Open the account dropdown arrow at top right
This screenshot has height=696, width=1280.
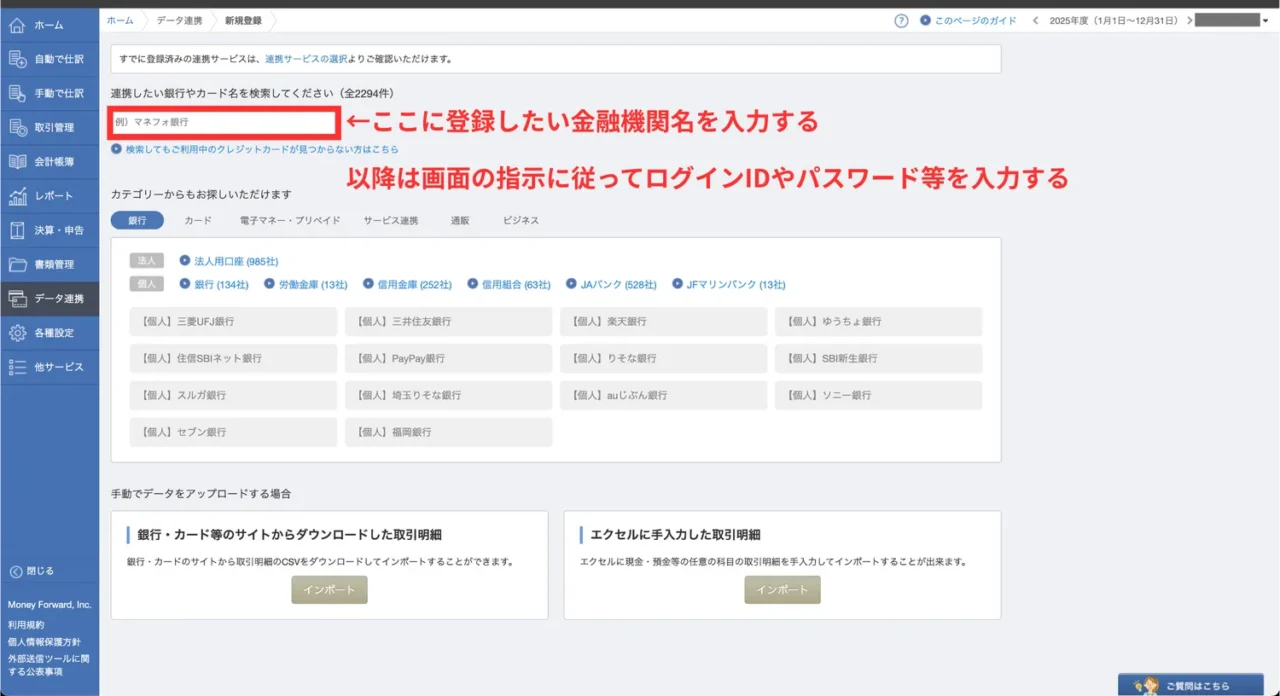tap(1265, 21)
